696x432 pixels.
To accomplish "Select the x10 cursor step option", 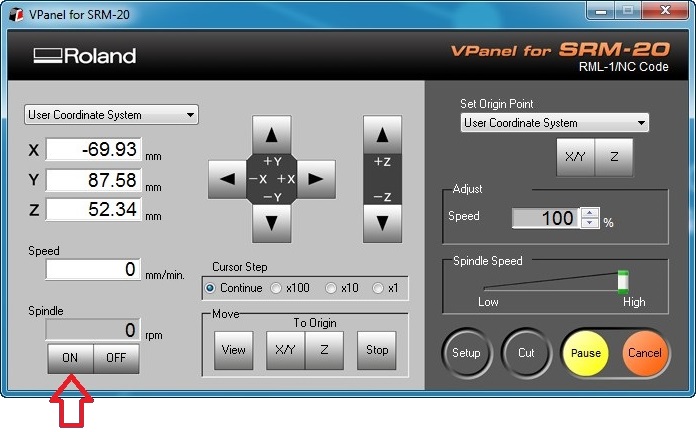I will coord(342,288).
